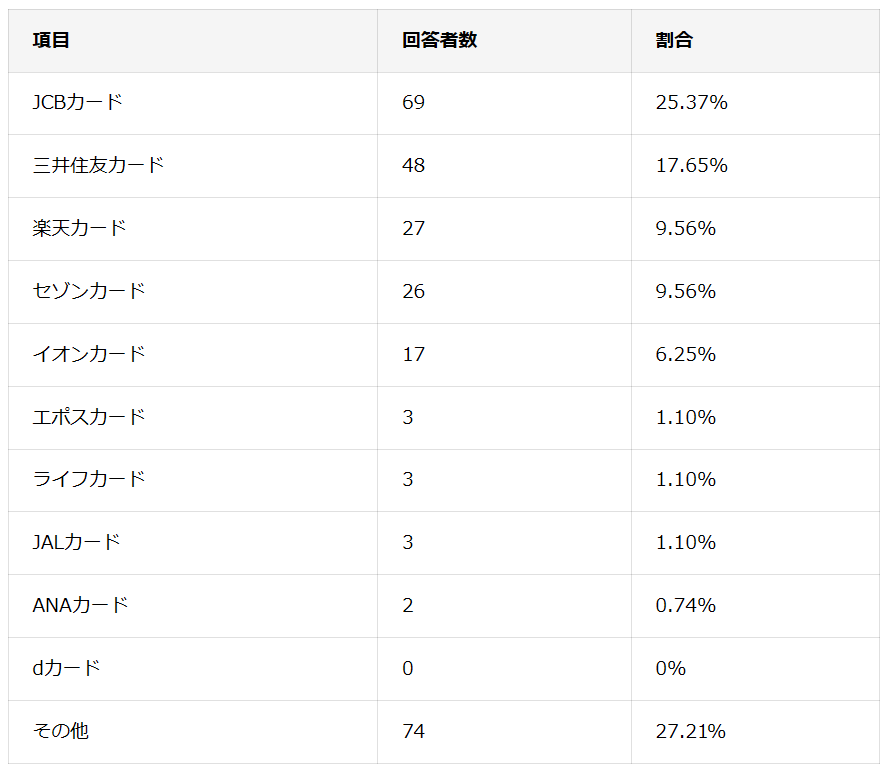Click the 三井住友カード row label

click(x=98, y=165)
